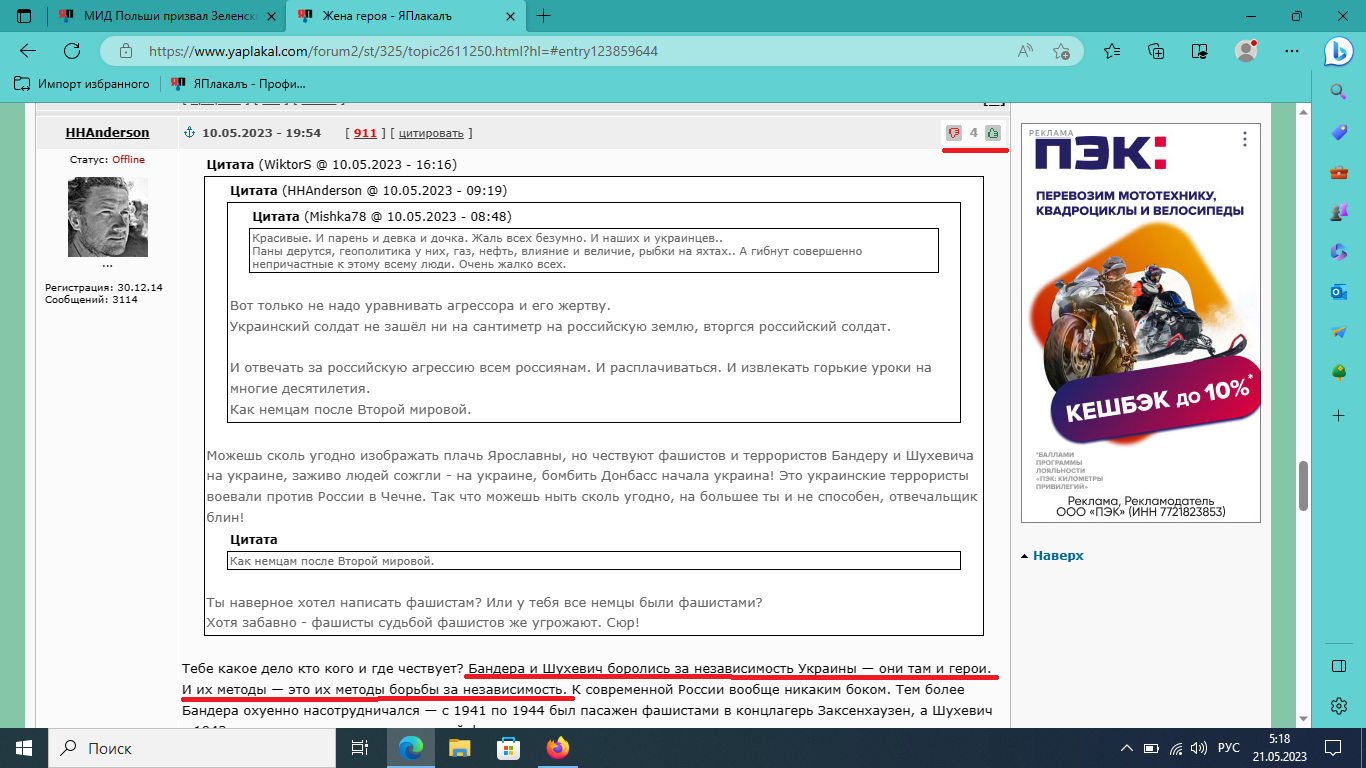Image resolution: width=1366 pixels, height=768 pixels.
Task: Open ЯПлакалъ - Профи bookmark
Action: [238, 84]
